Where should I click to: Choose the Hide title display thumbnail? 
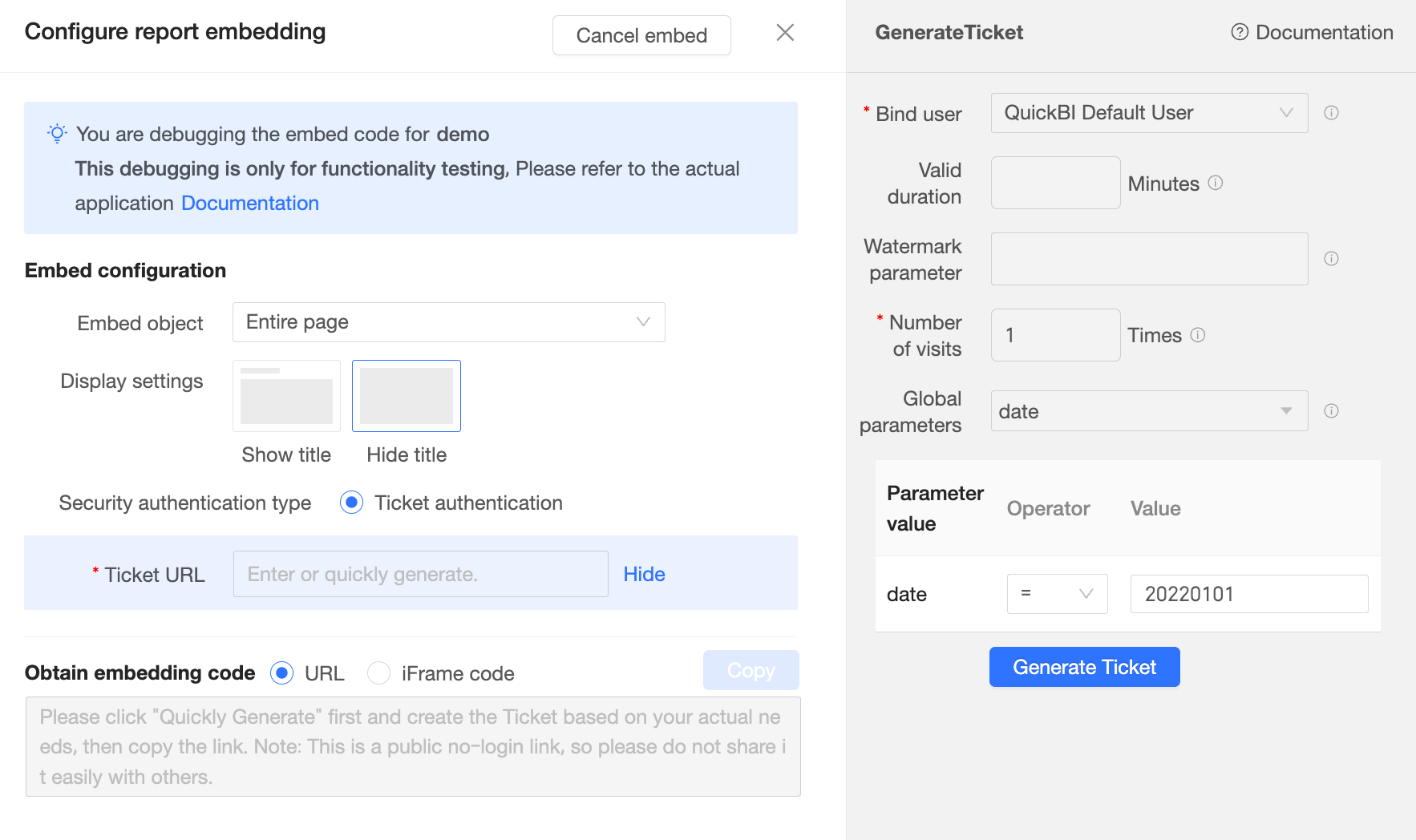[x=407, y=396]
